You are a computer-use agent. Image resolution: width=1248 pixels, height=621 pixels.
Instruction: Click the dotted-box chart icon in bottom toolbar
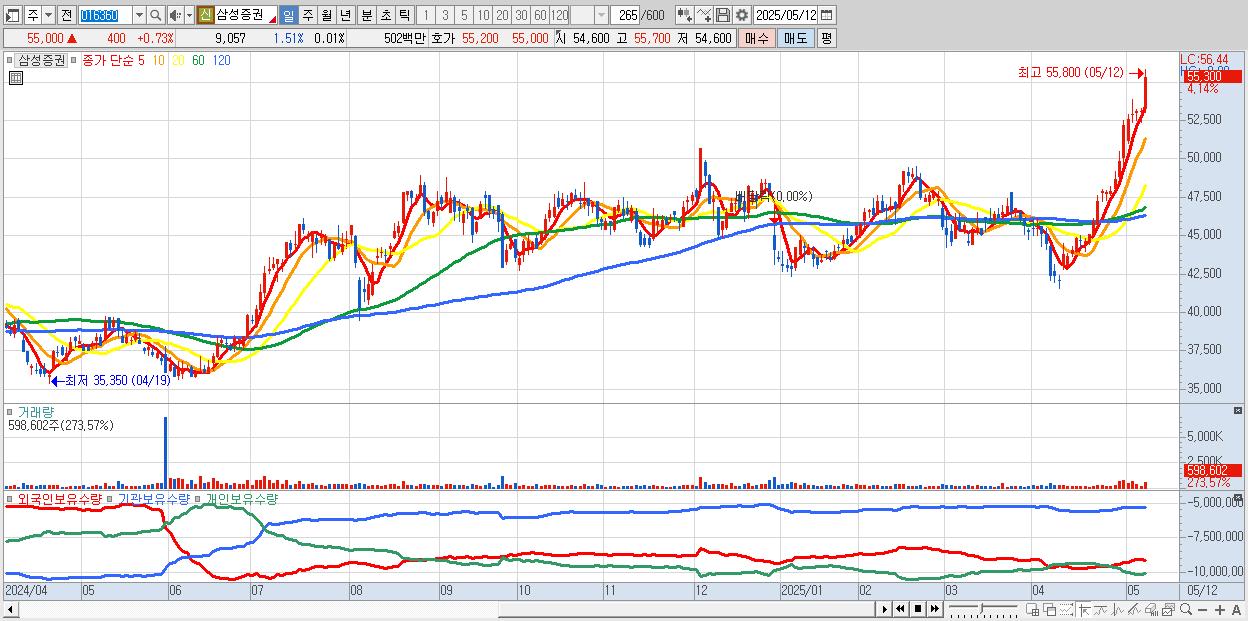point(1066,610)
